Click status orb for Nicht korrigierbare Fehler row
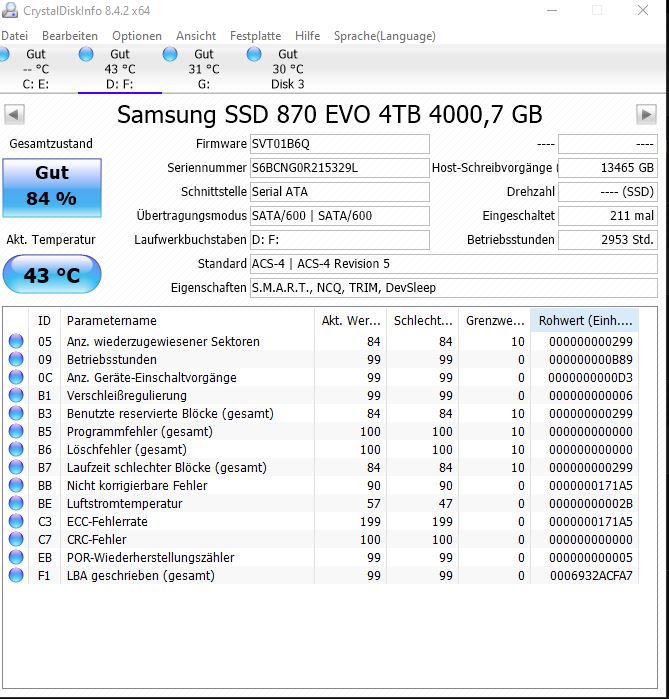 pos(16,485)
